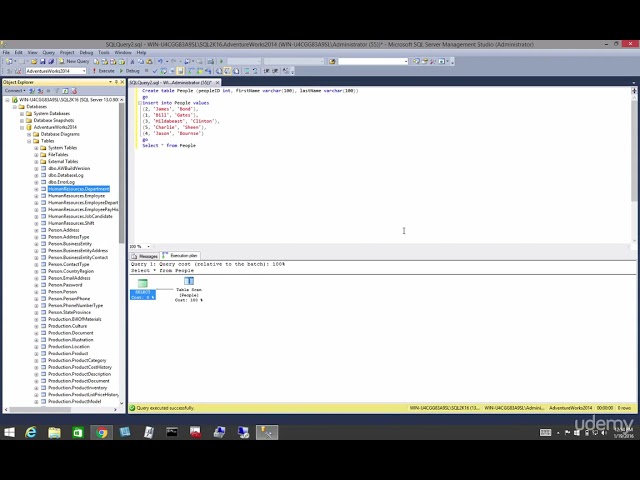Image resolution: width=640 pixels, height=480 pixels.
Task: Click the Increase Indent icon
Action: 275,71
